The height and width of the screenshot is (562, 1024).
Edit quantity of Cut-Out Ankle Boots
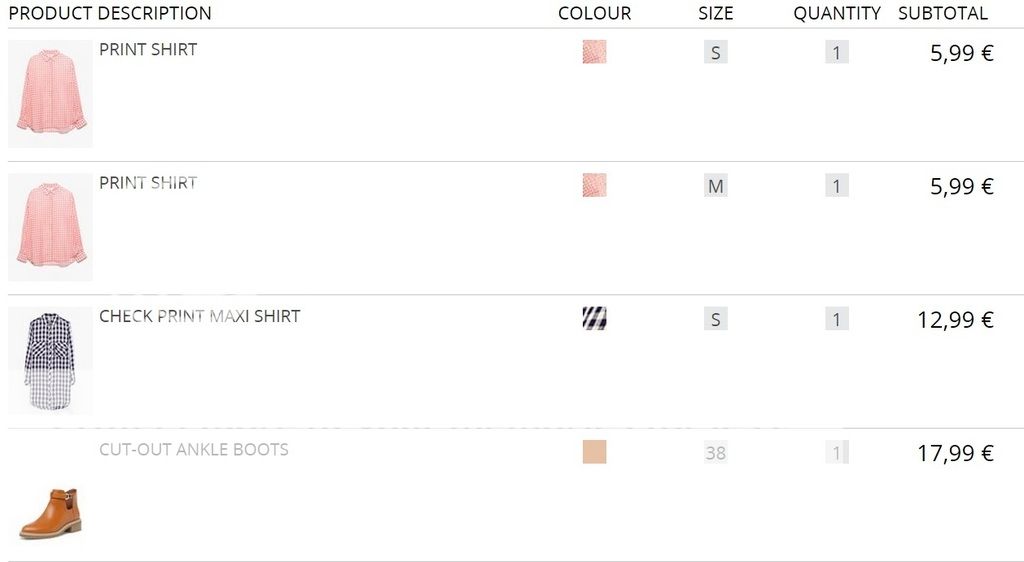point(837,452)
